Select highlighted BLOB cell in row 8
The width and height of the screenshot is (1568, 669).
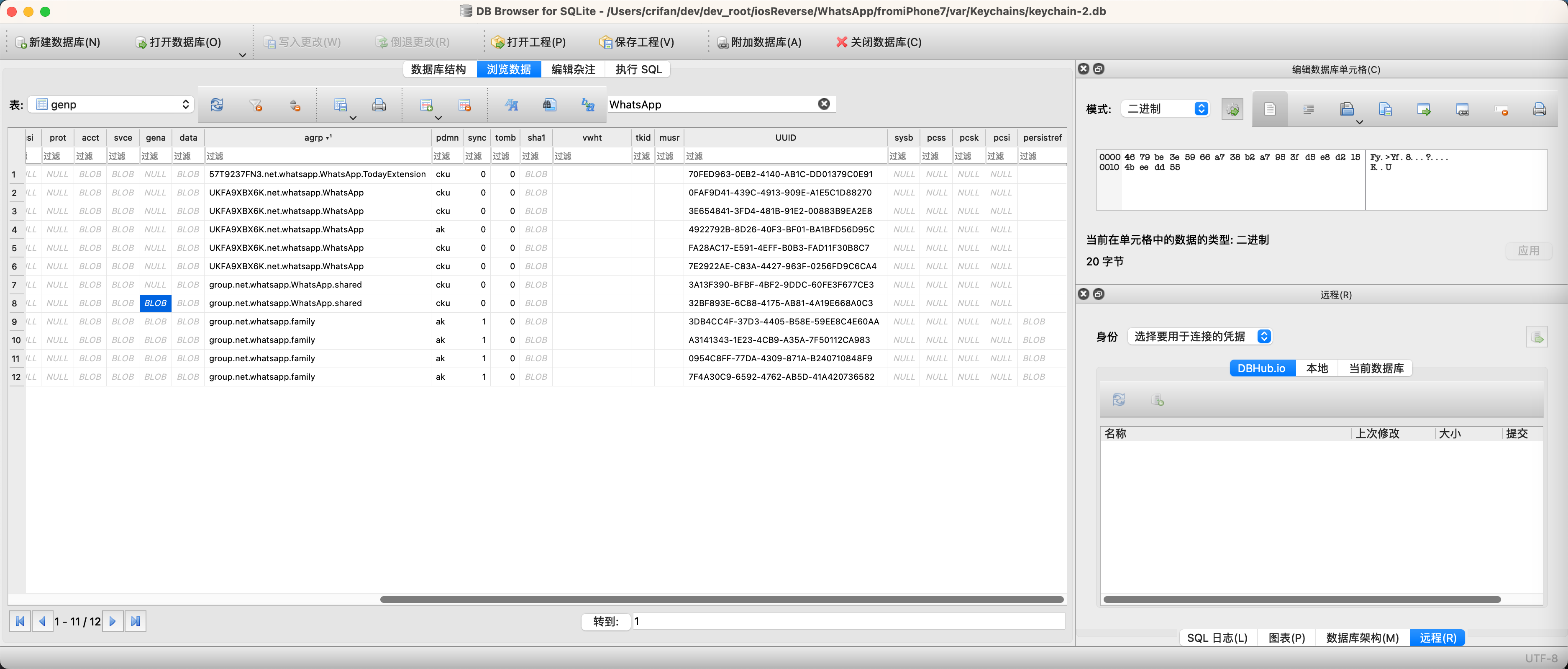(155, 303)
